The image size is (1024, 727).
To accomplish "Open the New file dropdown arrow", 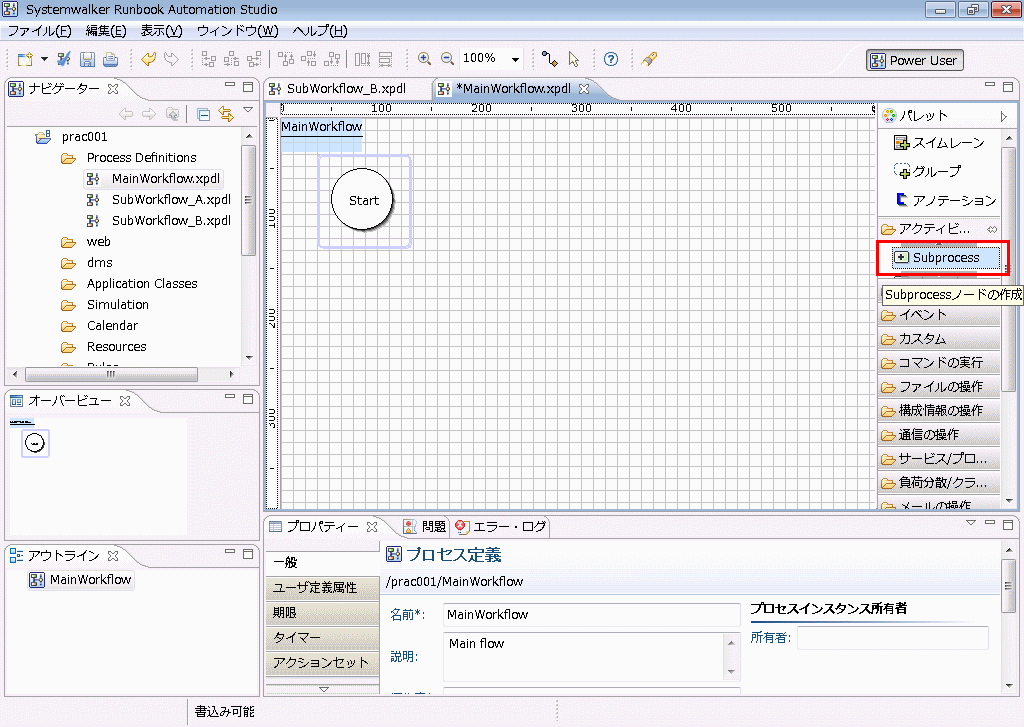I will tap(44, 59).
